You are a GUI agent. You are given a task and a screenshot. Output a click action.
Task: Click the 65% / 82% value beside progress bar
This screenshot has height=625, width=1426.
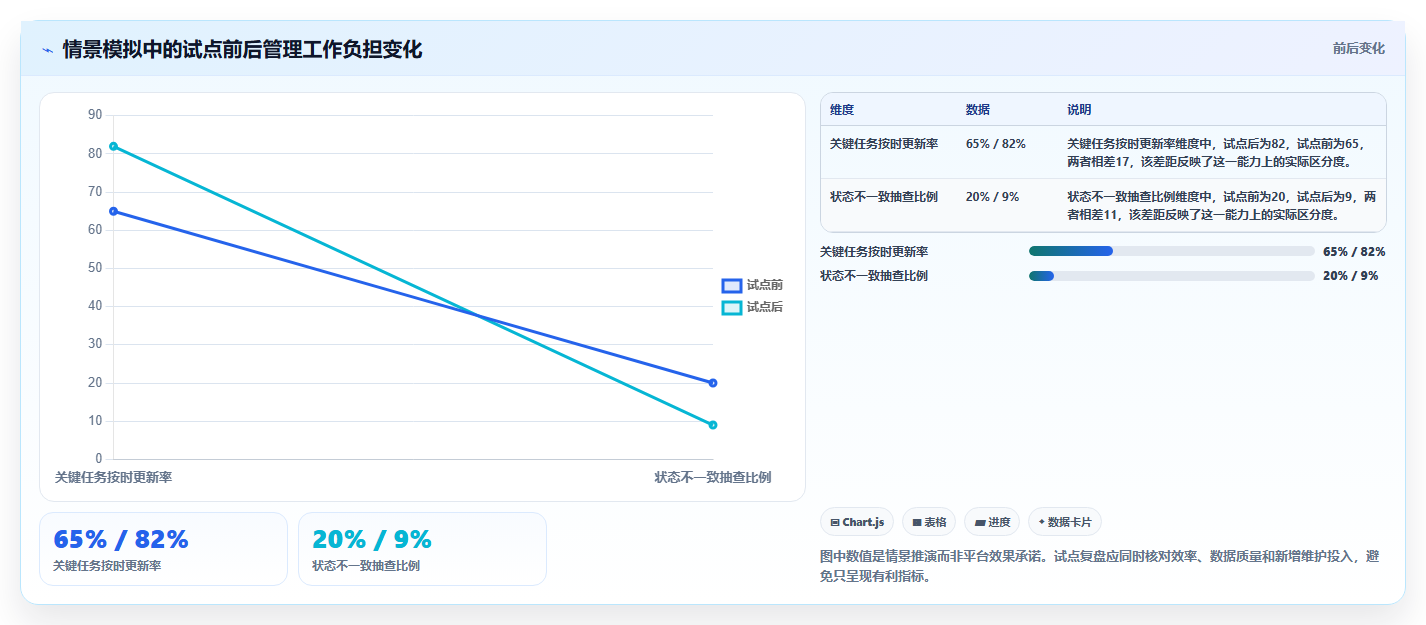[x=1354, y=252]
